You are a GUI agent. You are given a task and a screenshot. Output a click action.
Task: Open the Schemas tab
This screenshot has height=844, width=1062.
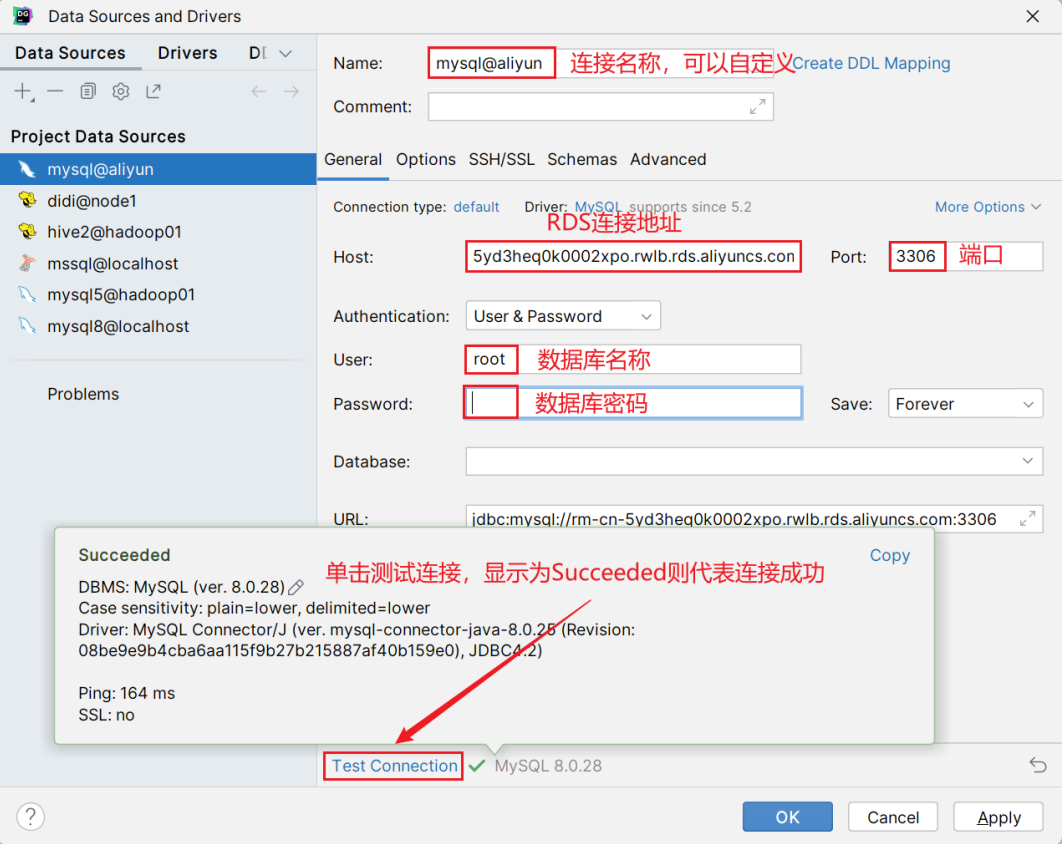click(582, 159)
